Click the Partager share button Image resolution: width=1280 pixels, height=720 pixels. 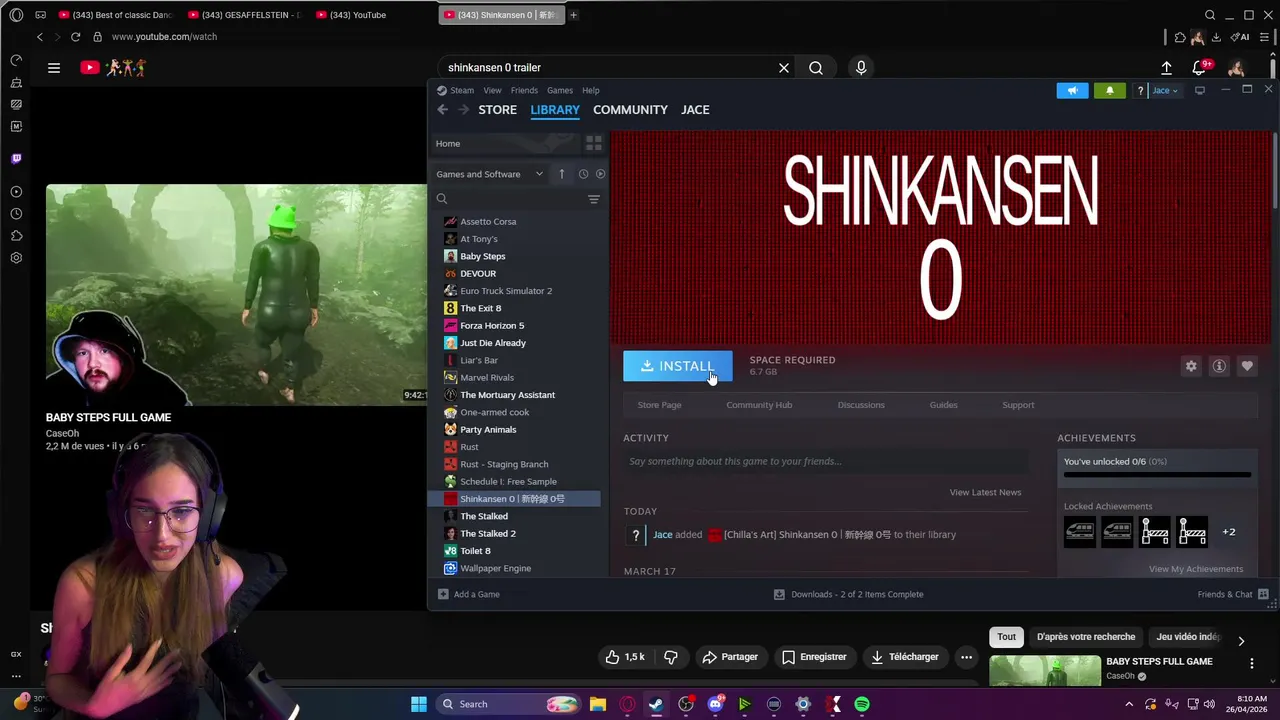(730, 657)
